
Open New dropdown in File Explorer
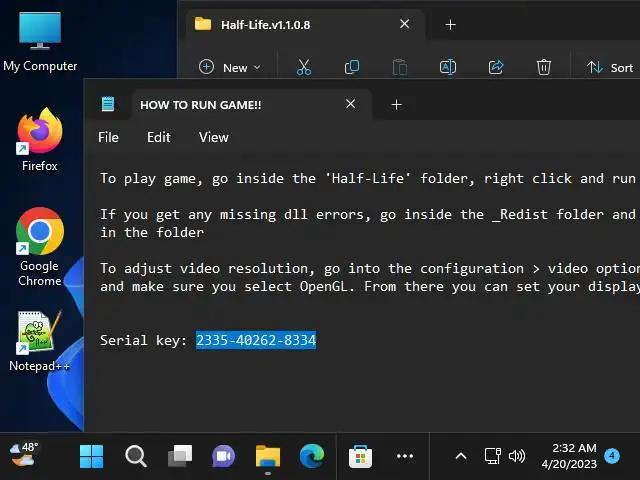point(229,67)
